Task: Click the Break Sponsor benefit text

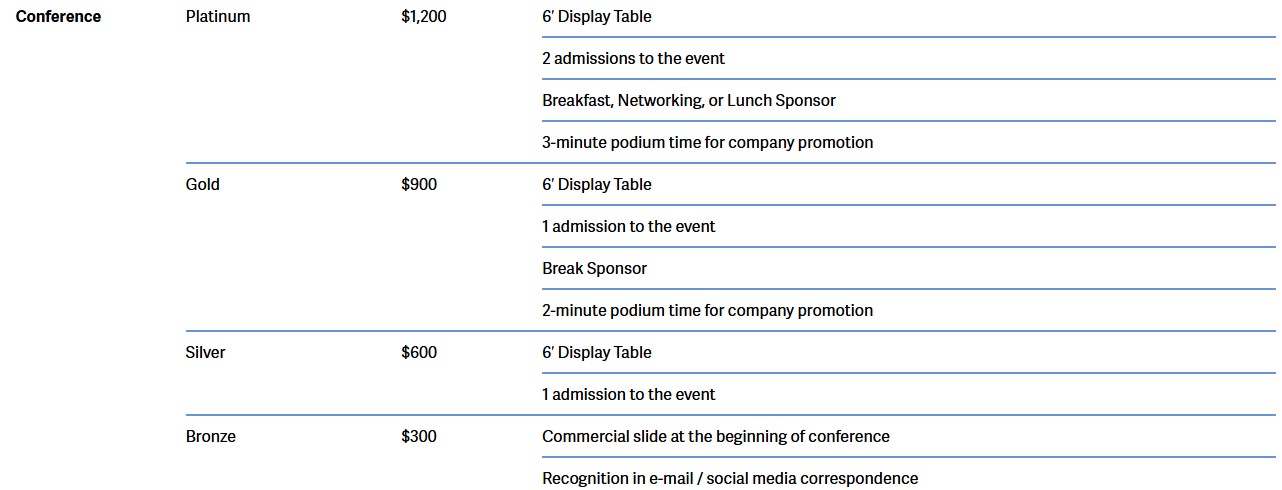Action: (x=594, y=269)
